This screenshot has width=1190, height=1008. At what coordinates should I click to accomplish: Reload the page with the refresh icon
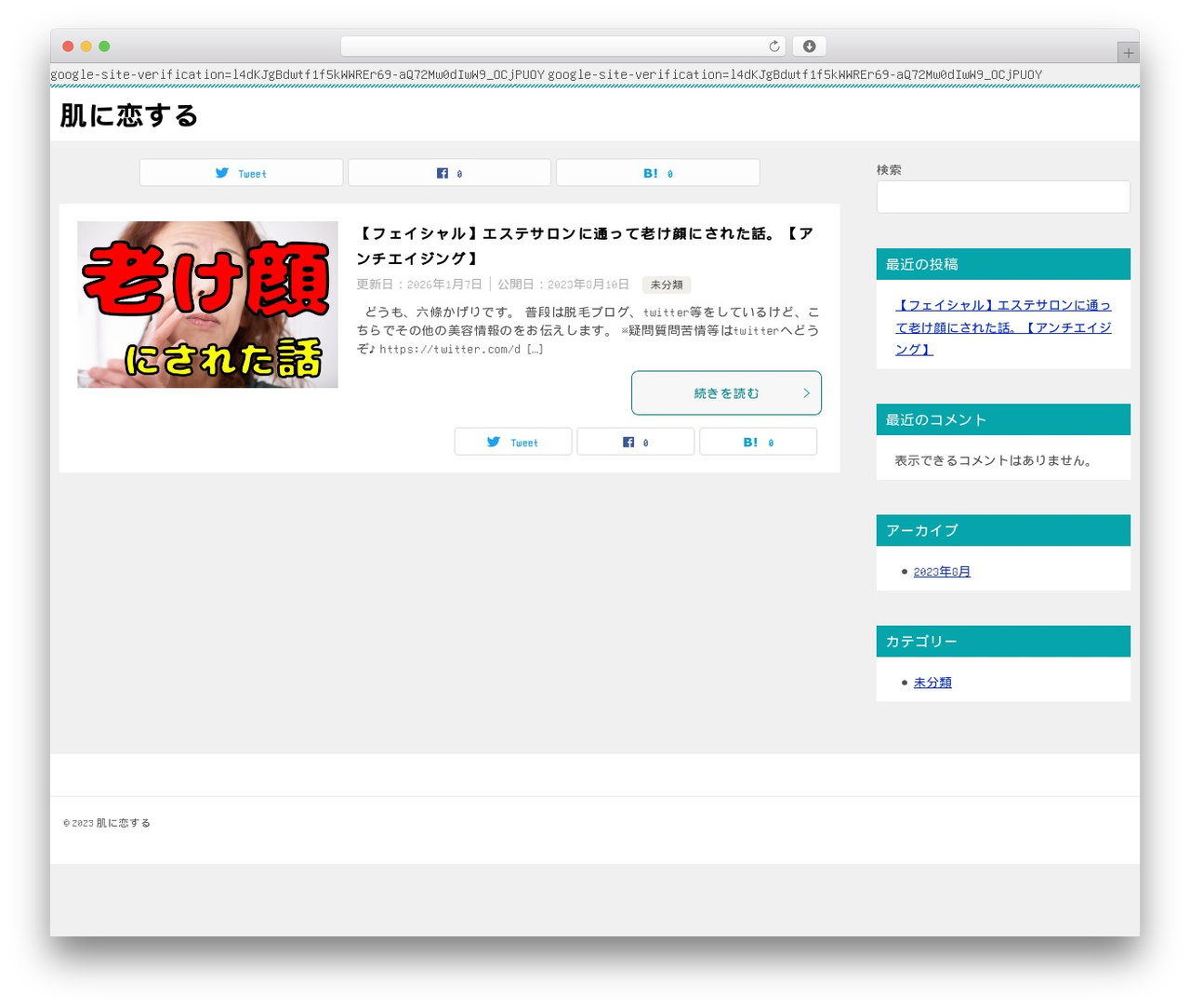pyautogui.click(x=774, y=46)
